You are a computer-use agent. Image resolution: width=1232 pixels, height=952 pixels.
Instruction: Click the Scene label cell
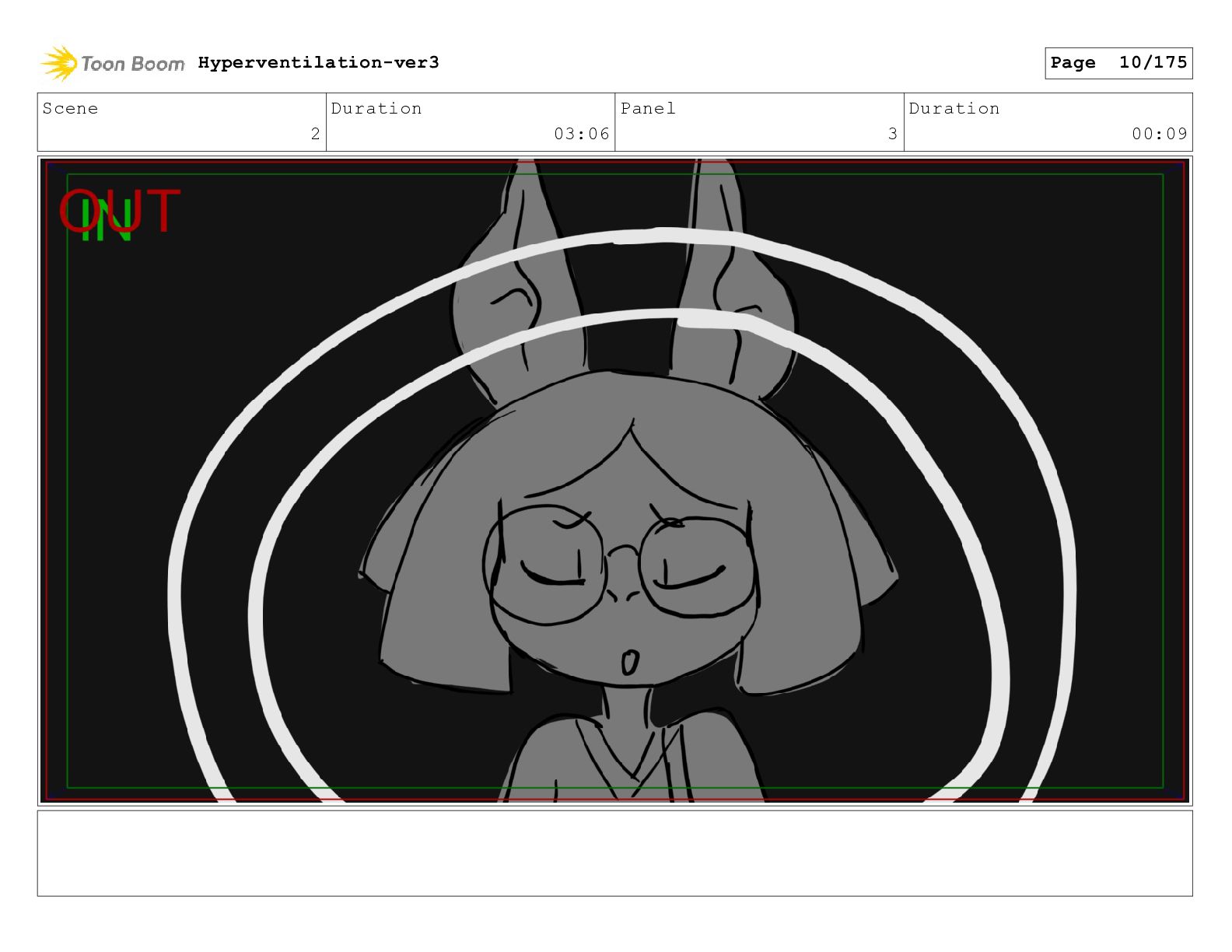pos(182,122)
